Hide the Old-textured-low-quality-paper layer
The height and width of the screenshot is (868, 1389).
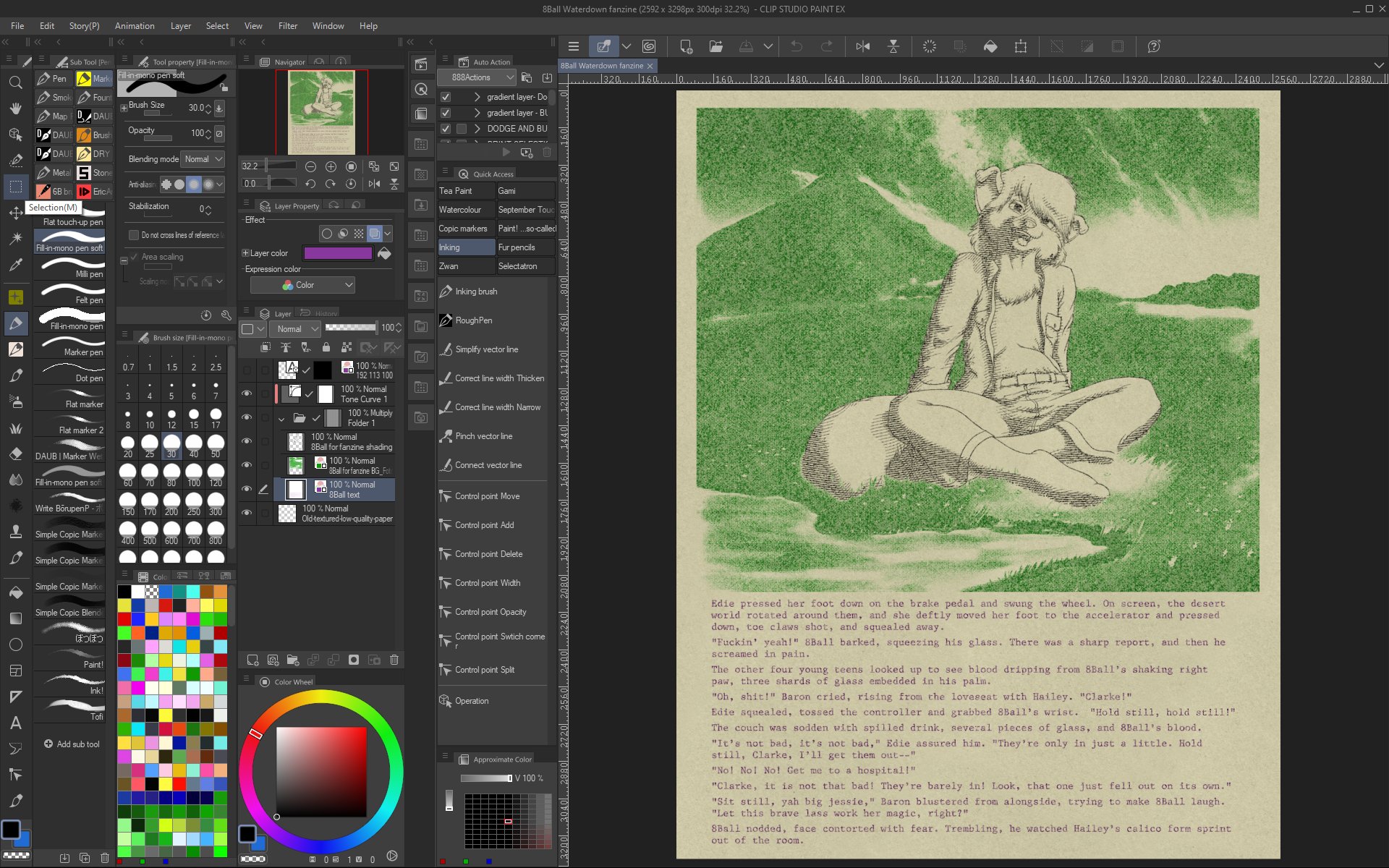click(x=247, y=514)
